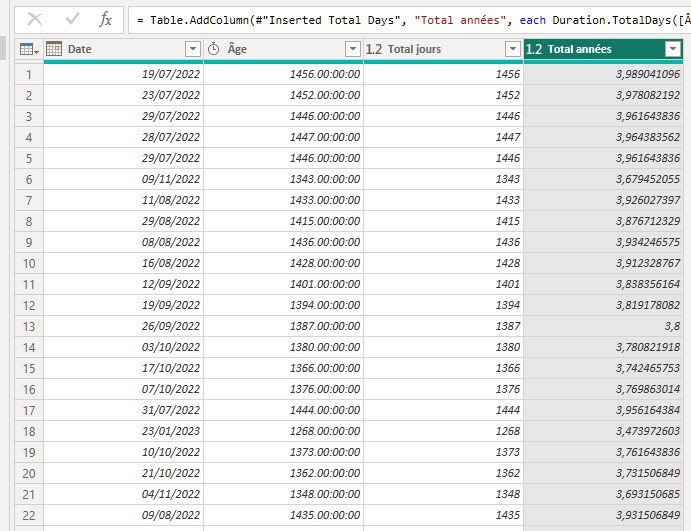Select date cell 28/07/2022
The width and height of the screenshot is (691, 531).
pyautogui.click(x=123, y=137)
